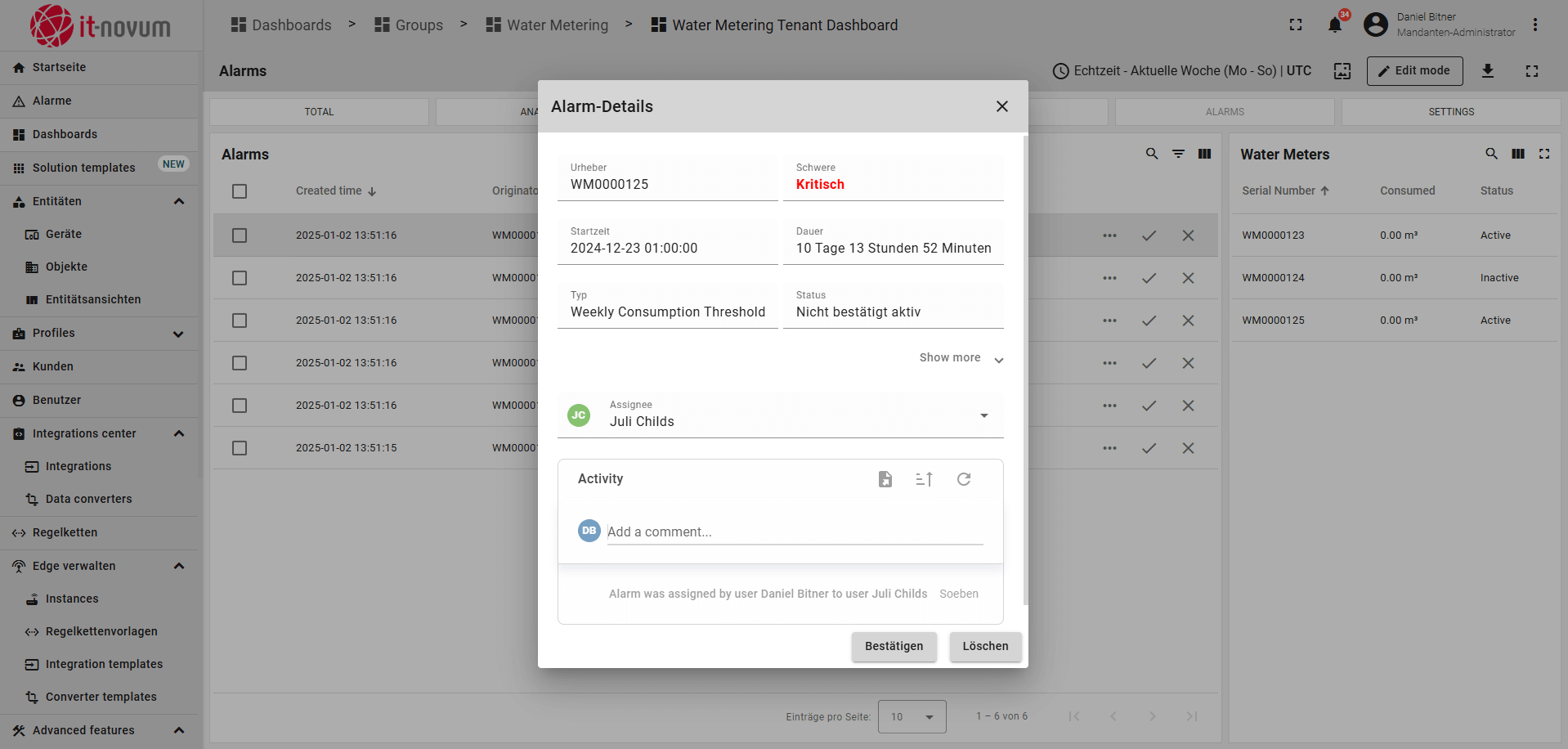This screenshot has width=1568, height=749.
Task: Check the select-all alarms checkbox
Action: point(240,191)
